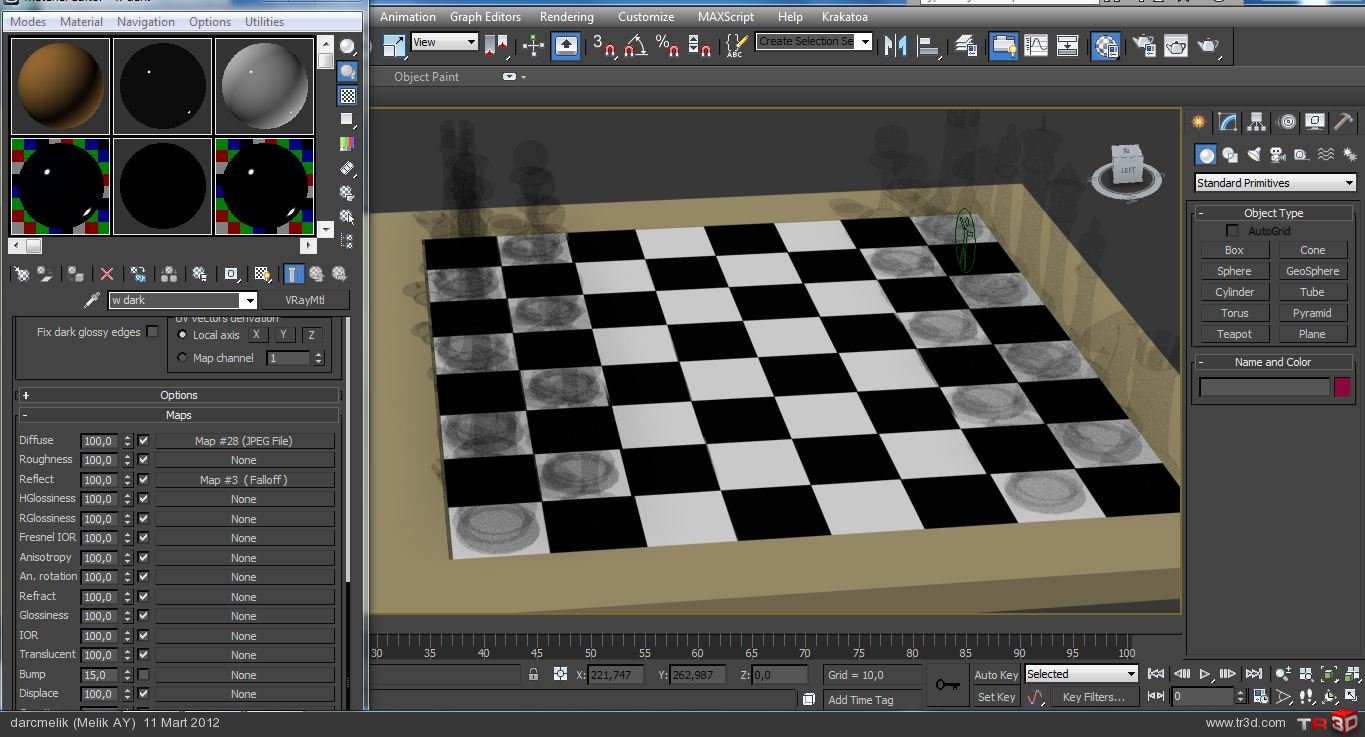Click the crimson object color swatch
The width and height of the screenshot is (1365, 737).
[x=1342, y=387]
